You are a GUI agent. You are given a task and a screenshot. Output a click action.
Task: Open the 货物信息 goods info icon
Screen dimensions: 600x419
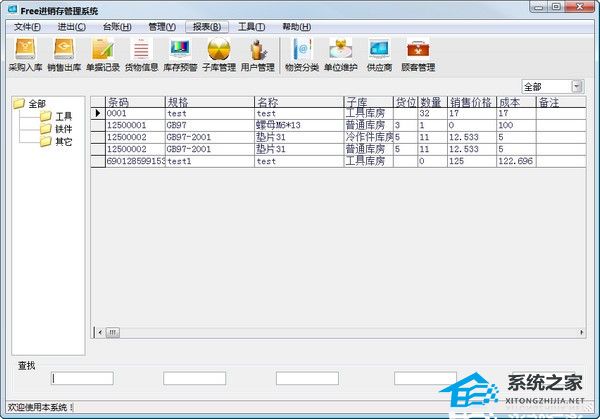(x=141, y=55)
